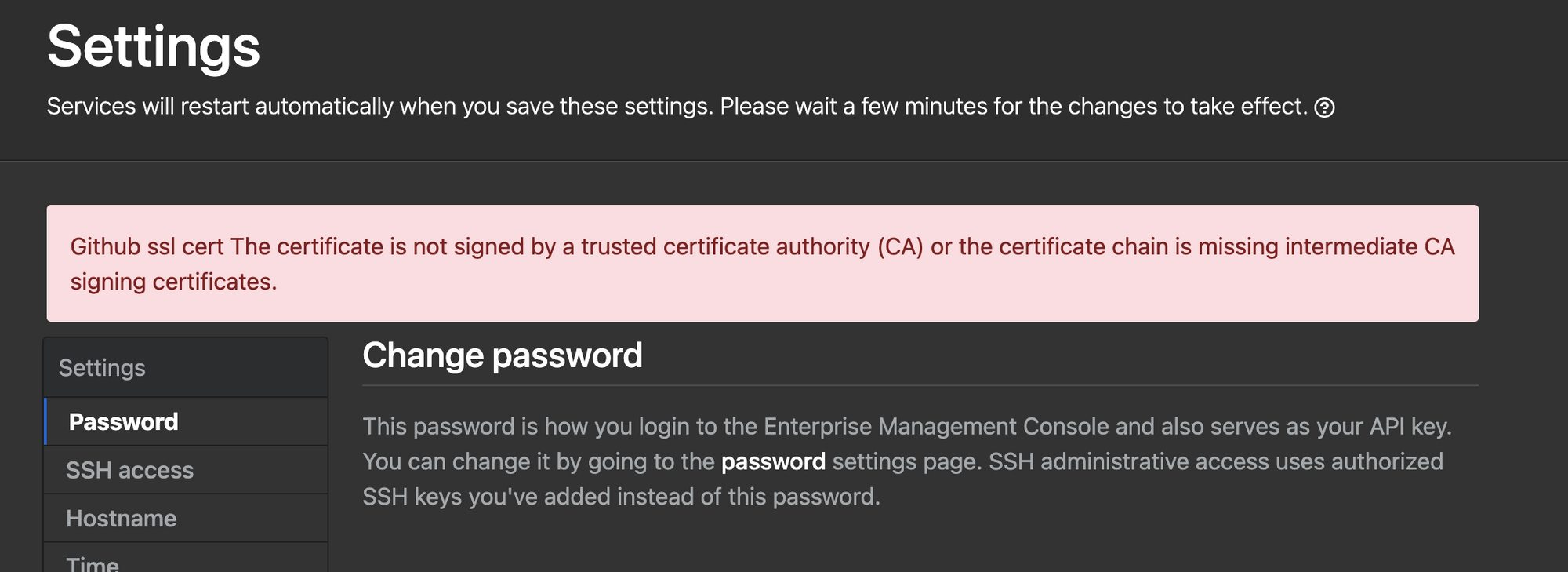
Task: Follow the bold password settings link
Action: tap(773, 461)
